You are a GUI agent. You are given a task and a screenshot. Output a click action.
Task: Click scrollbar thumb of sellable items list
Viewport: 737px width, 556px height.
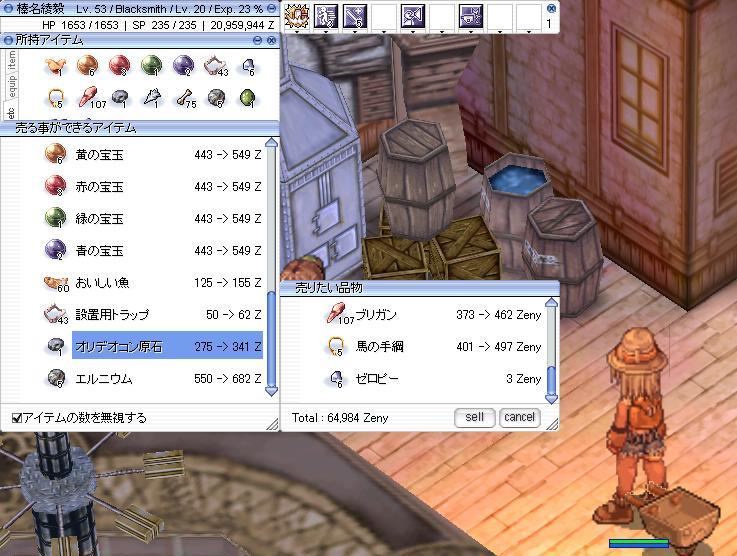tap(271, 339)
